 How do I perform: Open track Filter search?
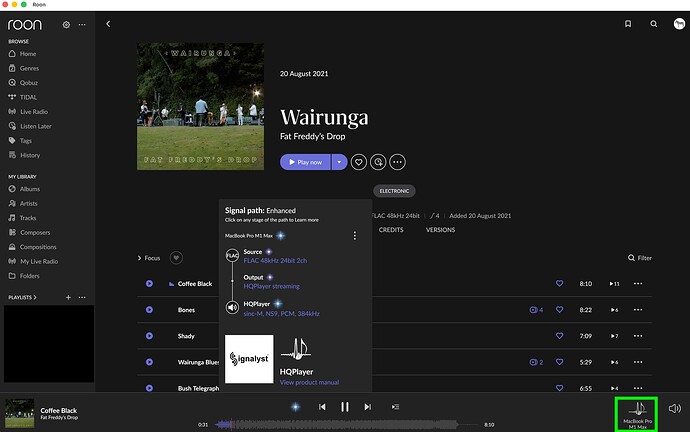click(x=640, y=258)
